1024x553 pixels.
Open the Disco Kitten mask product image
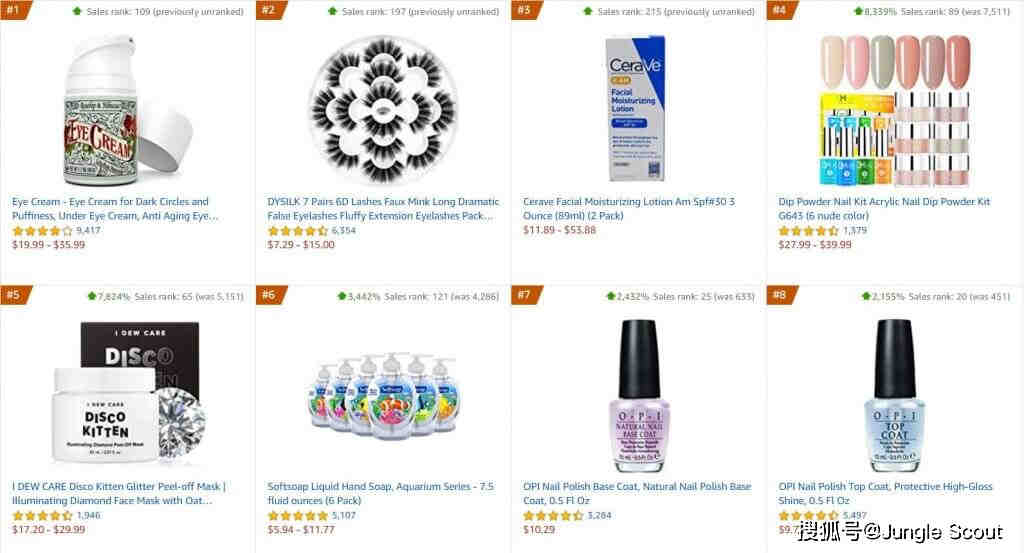click(127, 393)
